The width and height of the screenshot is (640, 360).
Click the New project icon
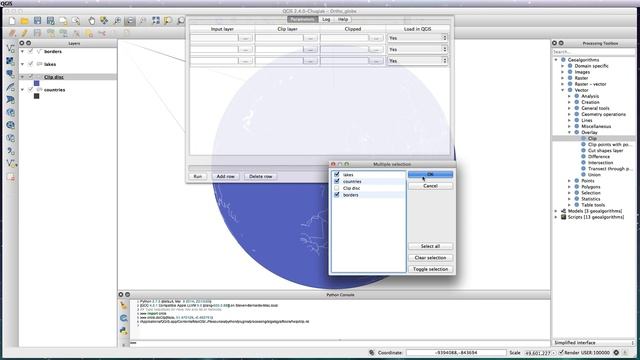[x=12, y=20]
